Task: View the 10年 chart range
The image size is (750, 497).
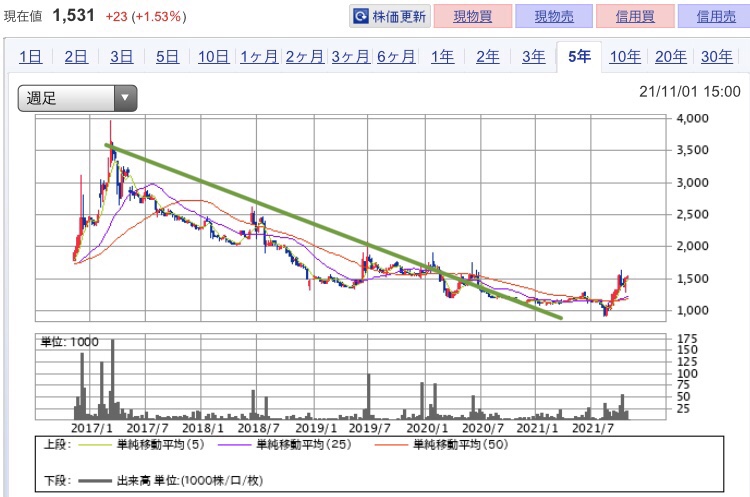Action: tap(625, 57)
